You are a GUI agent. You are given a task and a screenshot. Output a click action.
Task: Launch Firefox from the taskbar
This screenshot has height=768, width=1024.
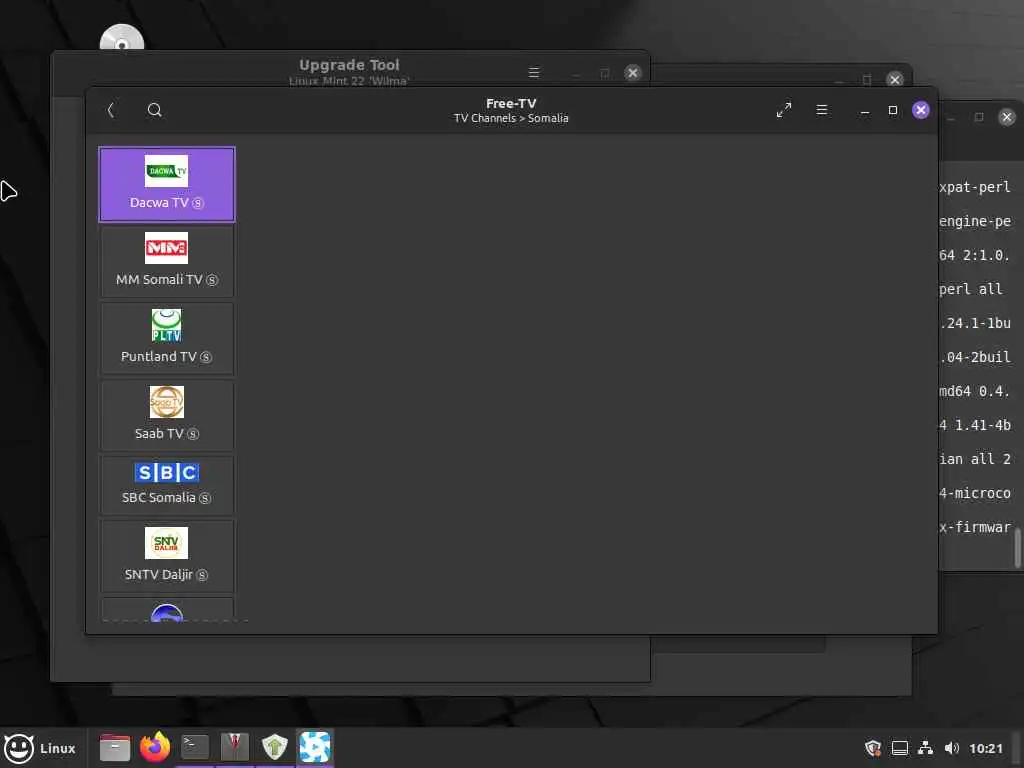[x=155, y=748]
